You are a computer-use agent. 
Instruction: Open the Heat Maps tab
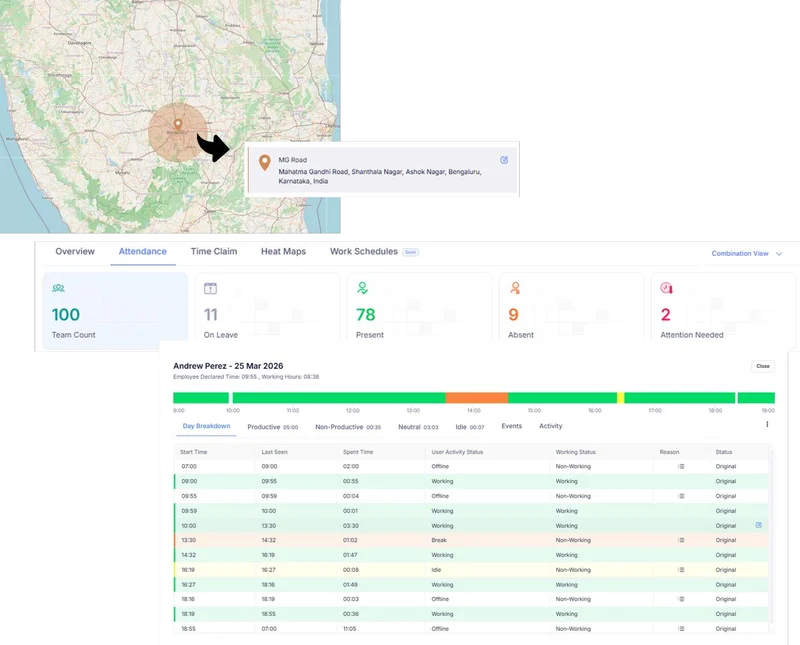(x=284, y=252)
